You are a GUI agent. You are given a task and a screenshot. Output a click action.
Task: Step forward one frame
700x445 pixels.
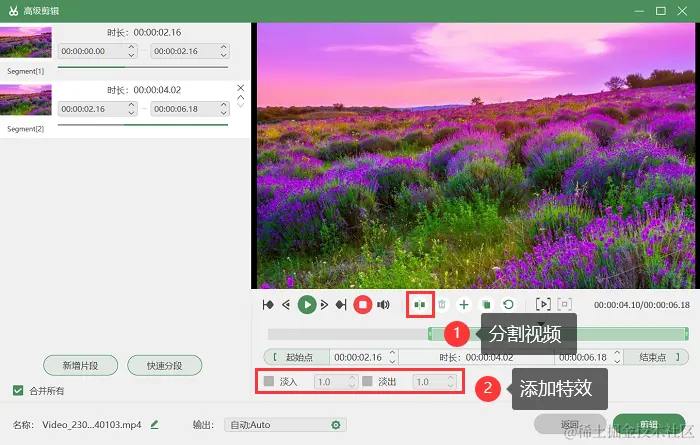tap(325, 305)
